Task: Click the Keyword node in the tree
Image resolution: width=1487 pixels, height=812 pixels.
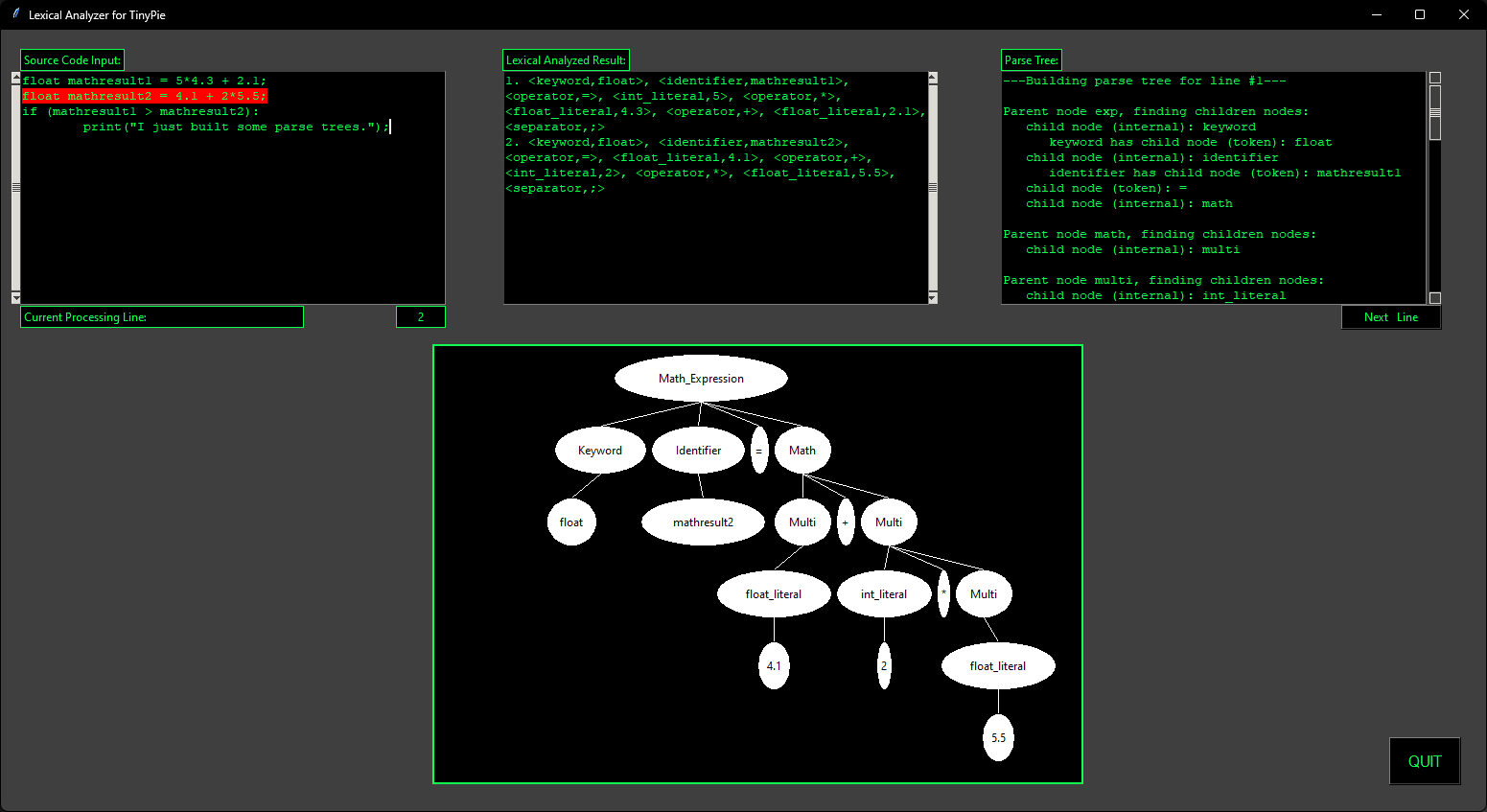Action: pos(600,451)
